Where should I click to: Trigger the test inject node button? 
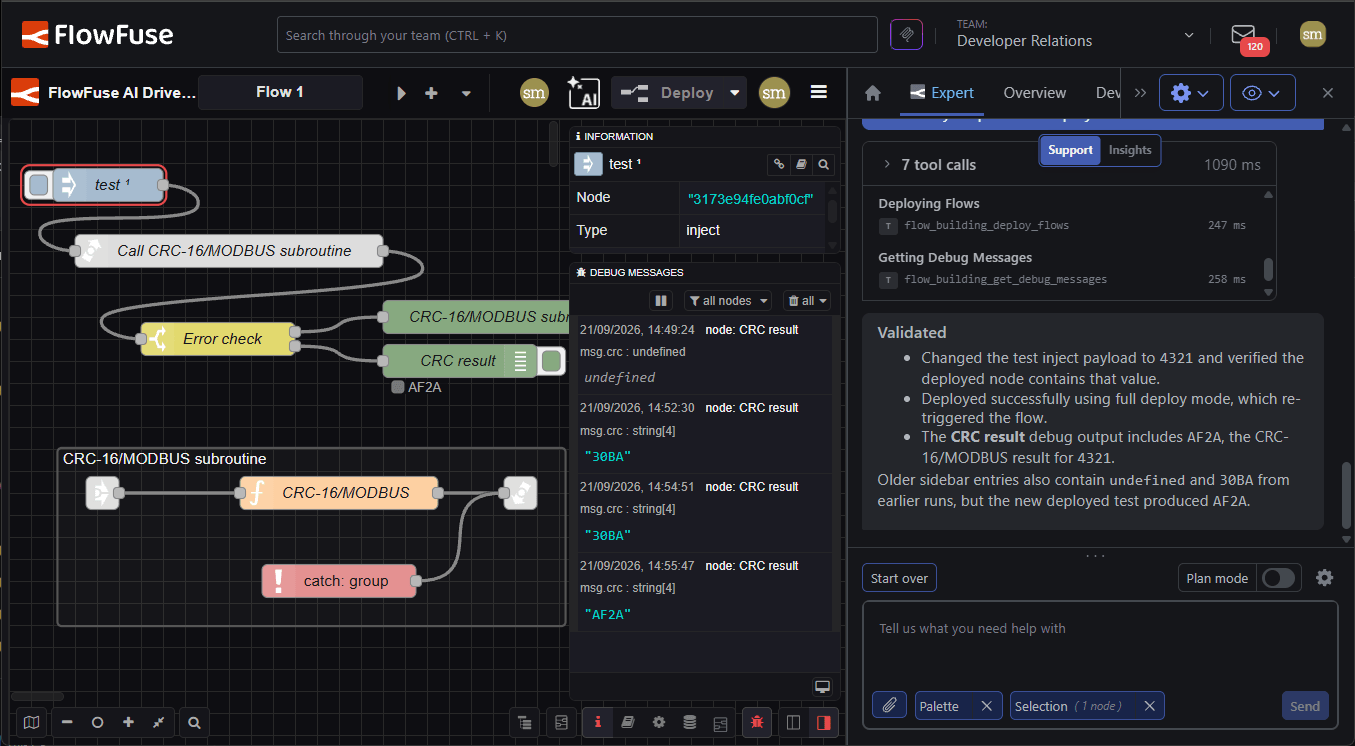pyautogui.click(x=39, y=185)
